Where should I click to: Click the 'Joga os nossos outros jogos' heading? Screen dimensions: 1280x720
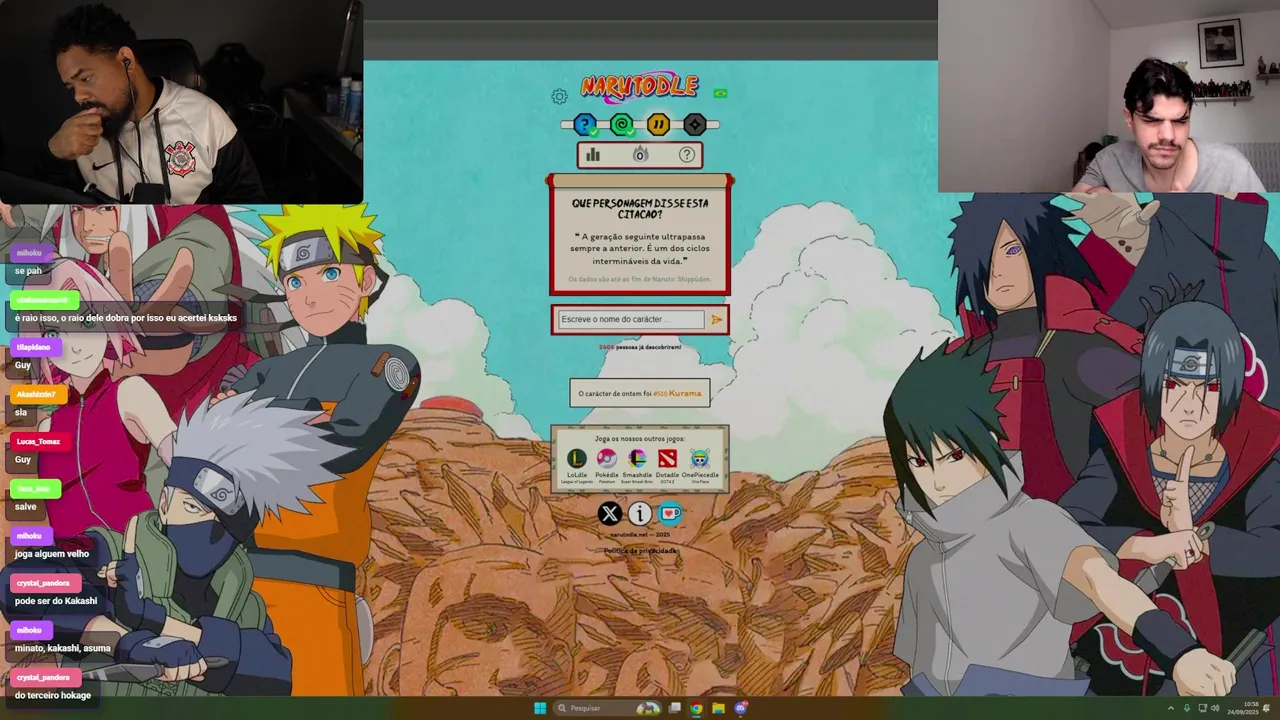pyautogui.click(x=640, y=438)
